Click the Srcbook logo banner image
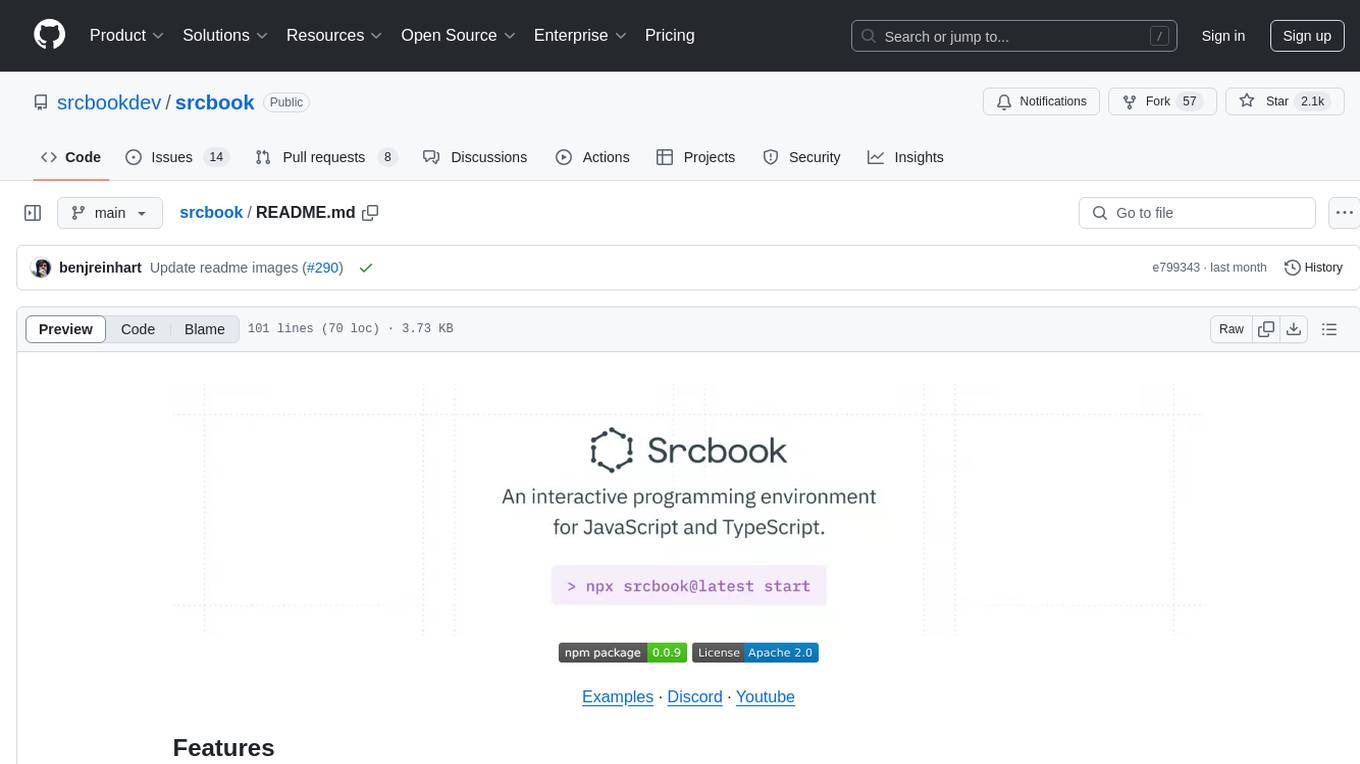1360x764 pixels. pyautogui.click(x=689, y=510)
